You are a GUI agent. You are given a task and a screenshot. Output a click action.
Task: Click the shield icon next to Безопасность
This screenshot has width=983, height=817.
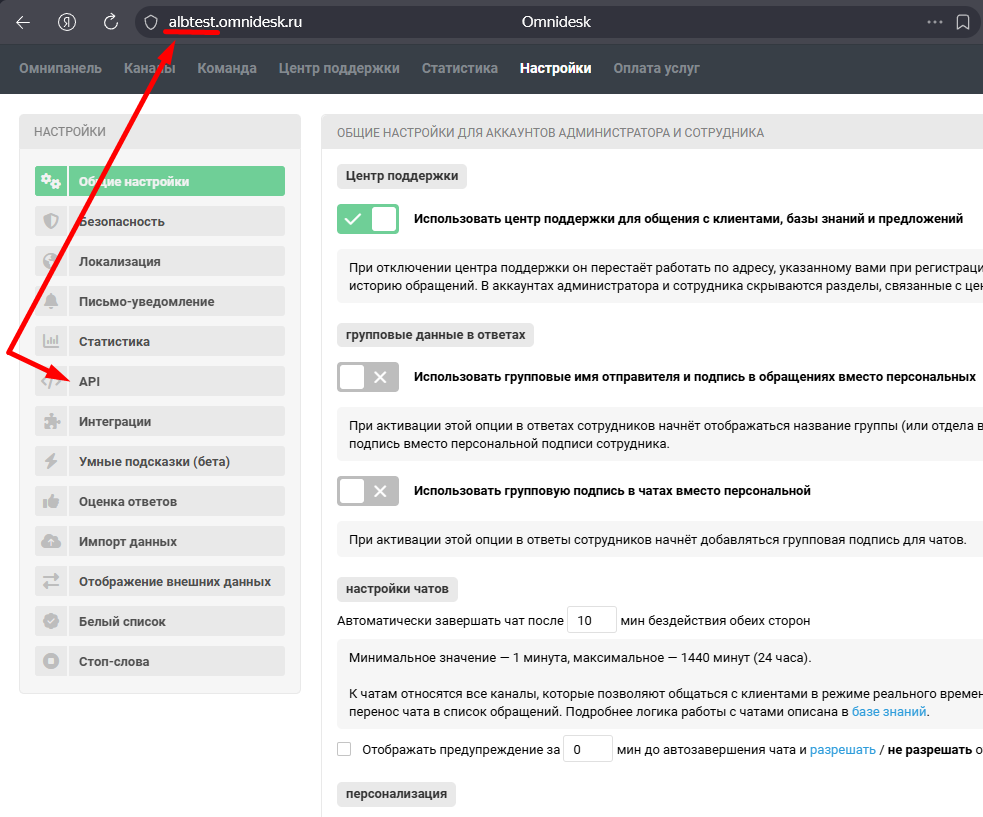pos(51,221)
